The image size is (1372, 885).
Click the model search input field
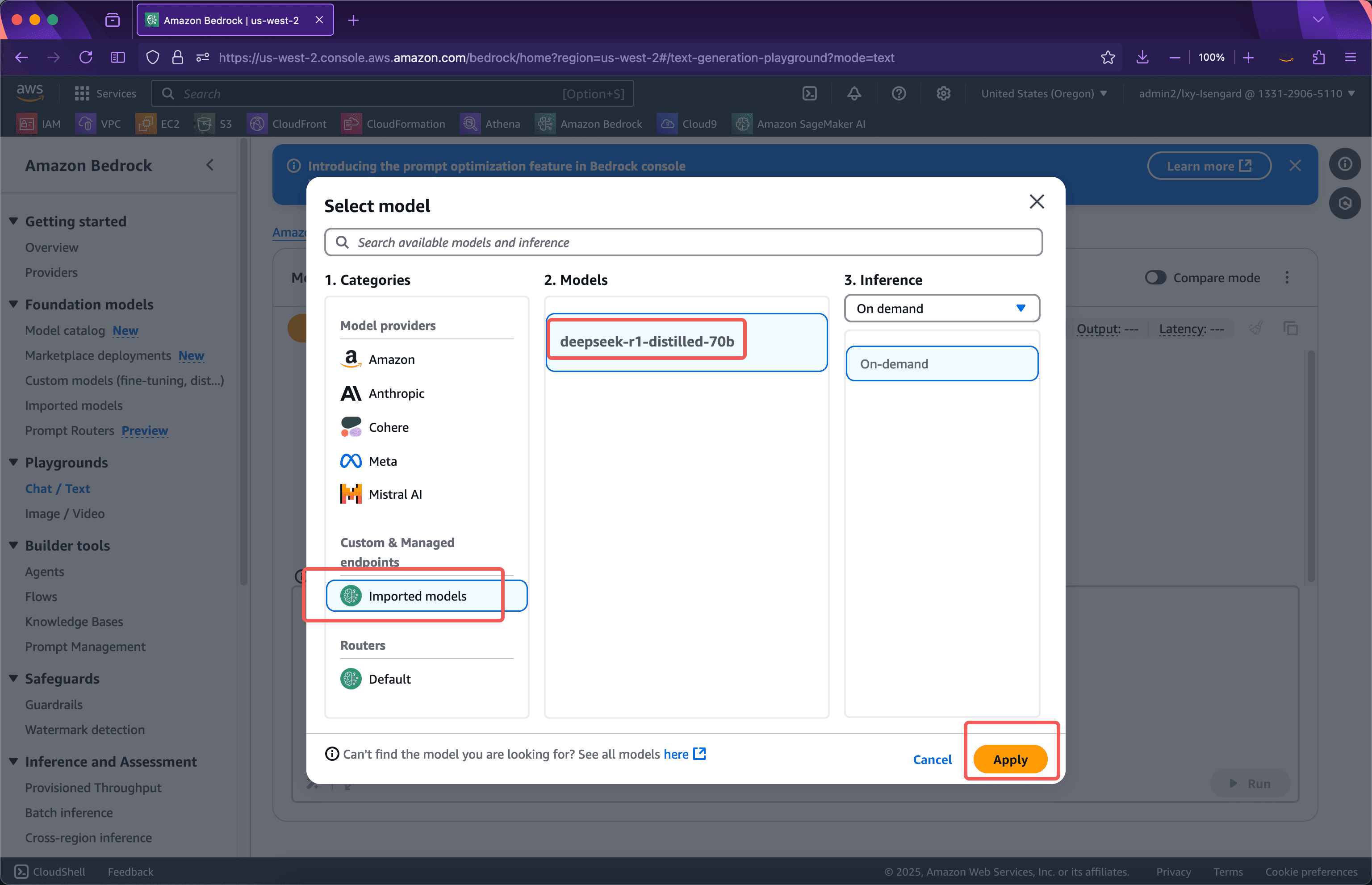pos(683,242)
